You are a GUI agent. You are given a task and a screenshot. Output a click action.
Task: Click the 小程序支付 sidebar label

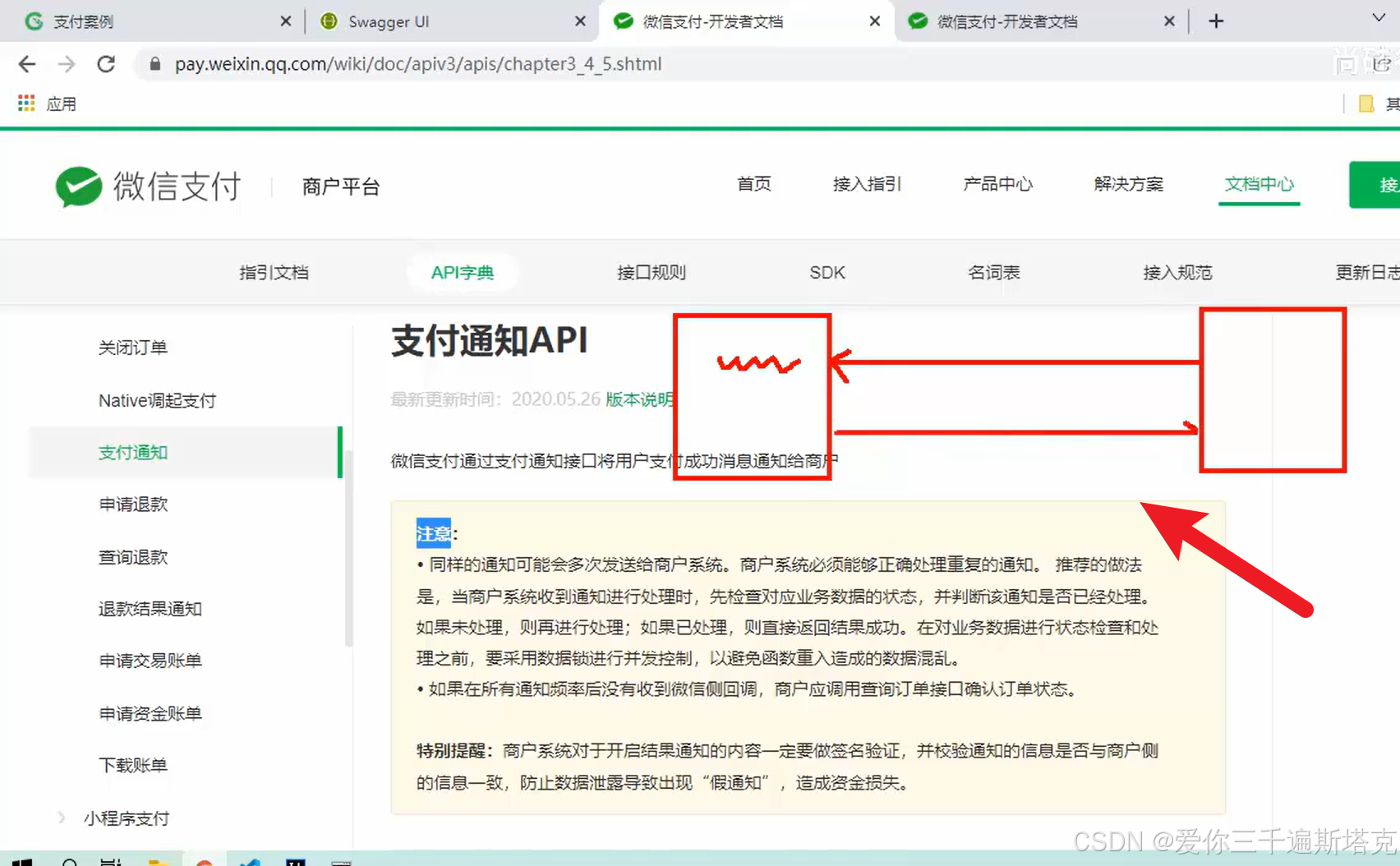(127, 818)
